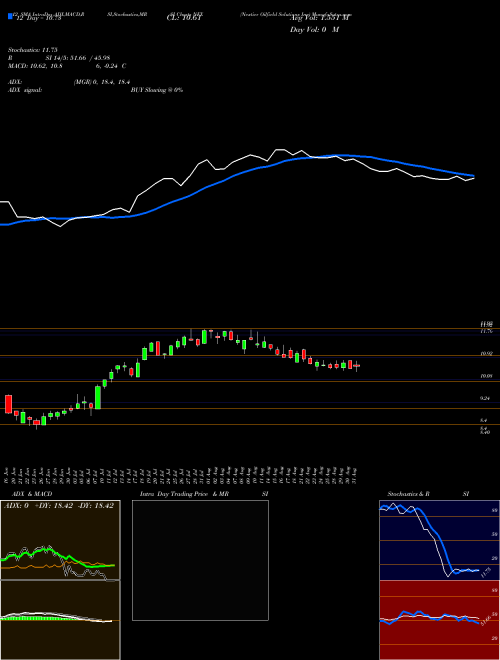The width and height of the screenshot is (500, 660).
Task: Click the blue 12 Day SMA legend square
Action: [10, 16]
